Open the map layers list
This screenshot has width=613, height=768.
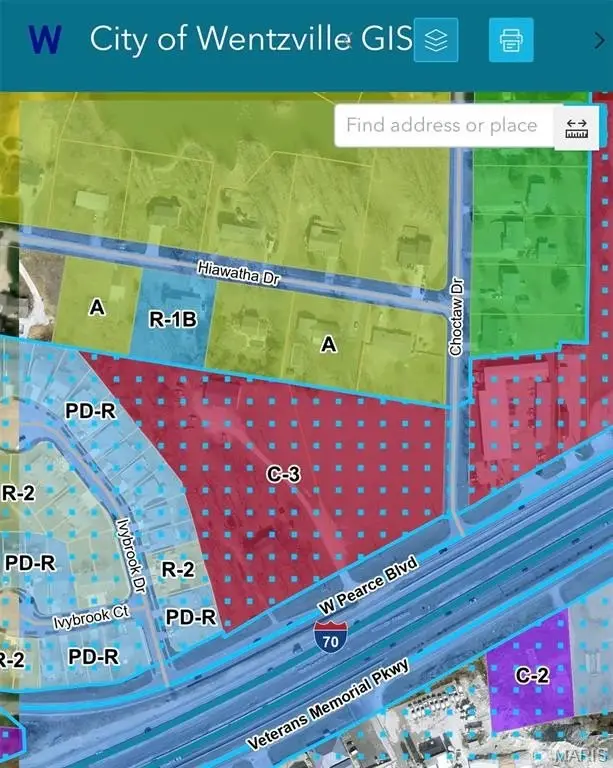436,40
